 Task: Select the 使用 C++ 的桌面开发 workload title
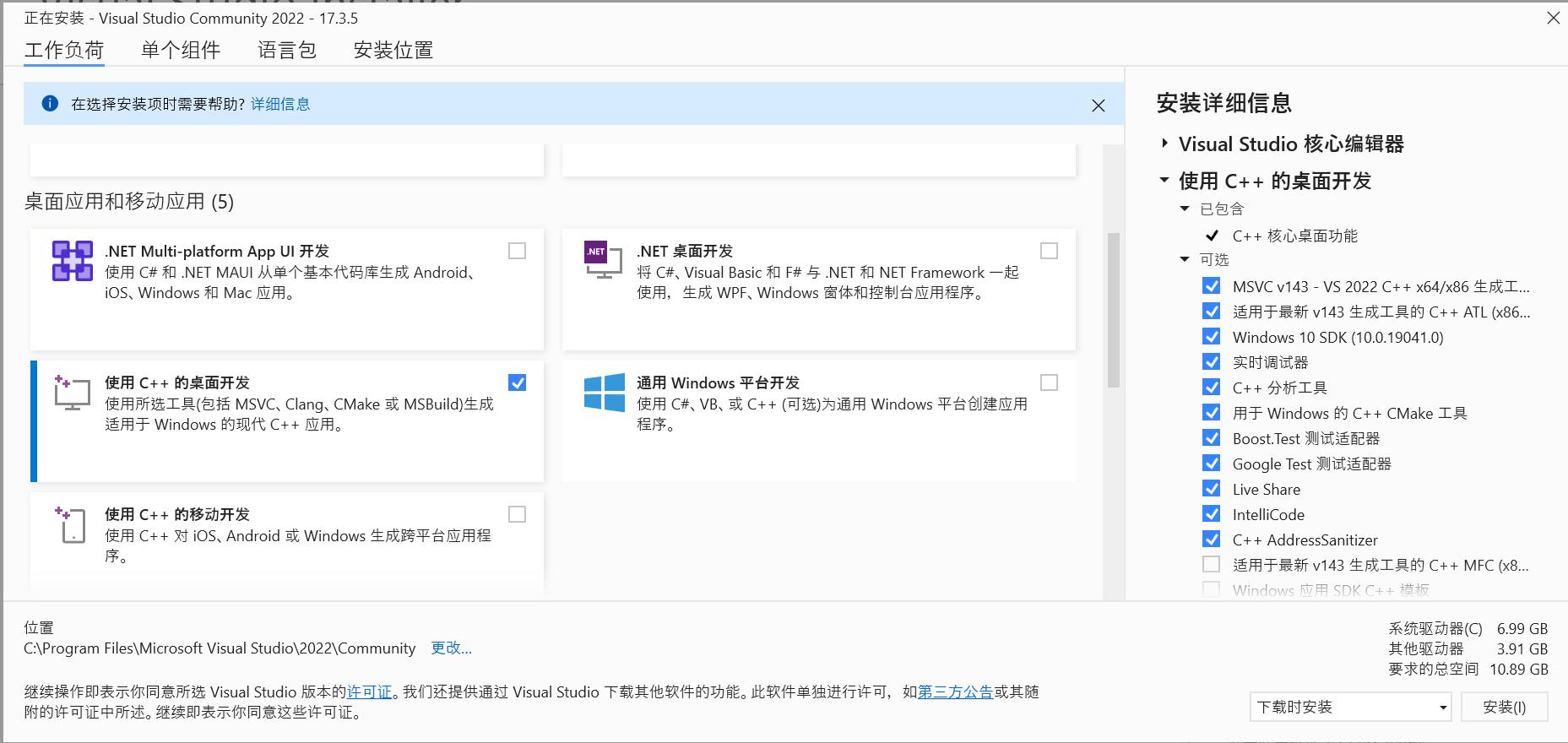[177, 382]
